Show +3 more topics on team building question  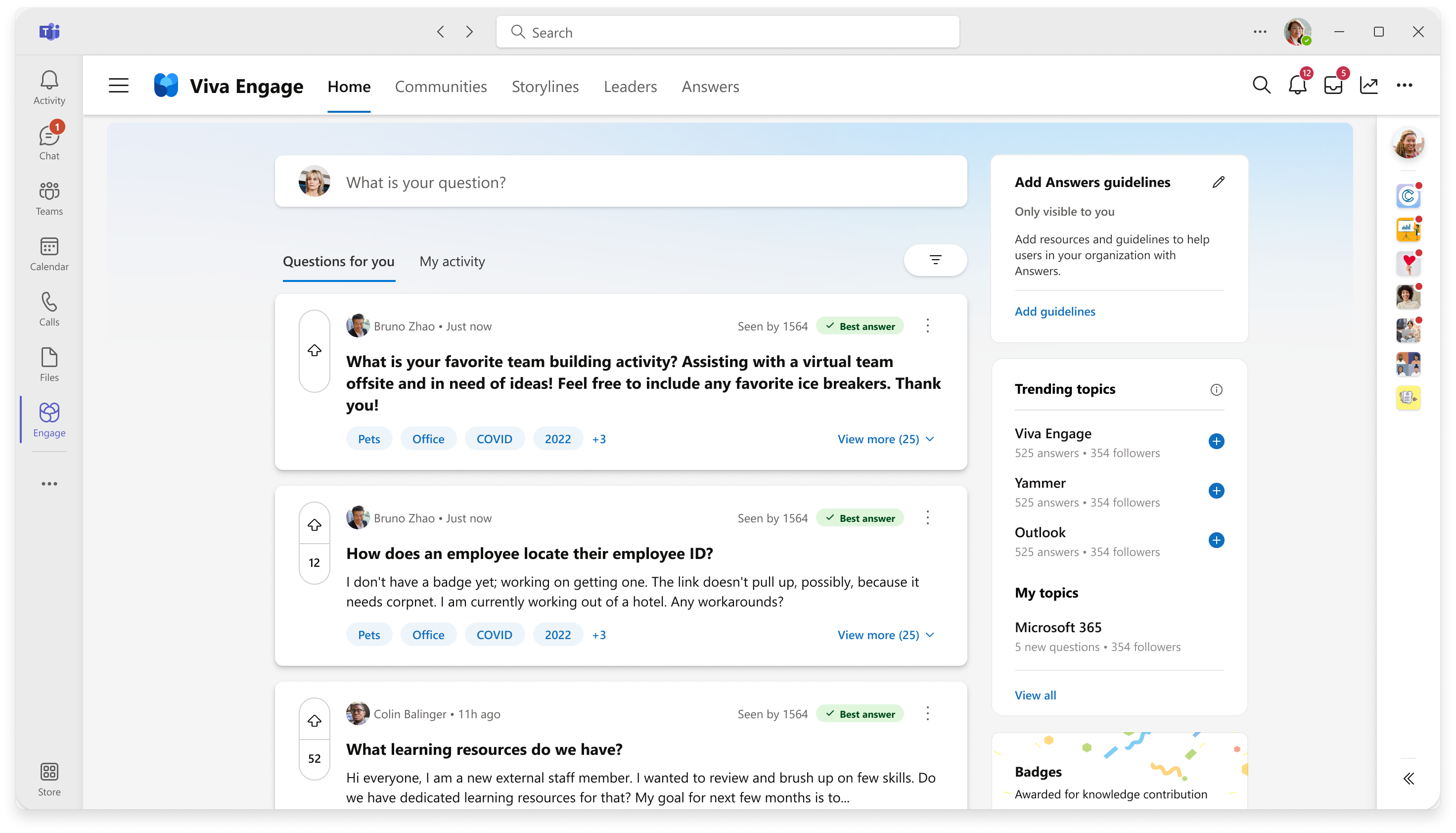(599, 439)
